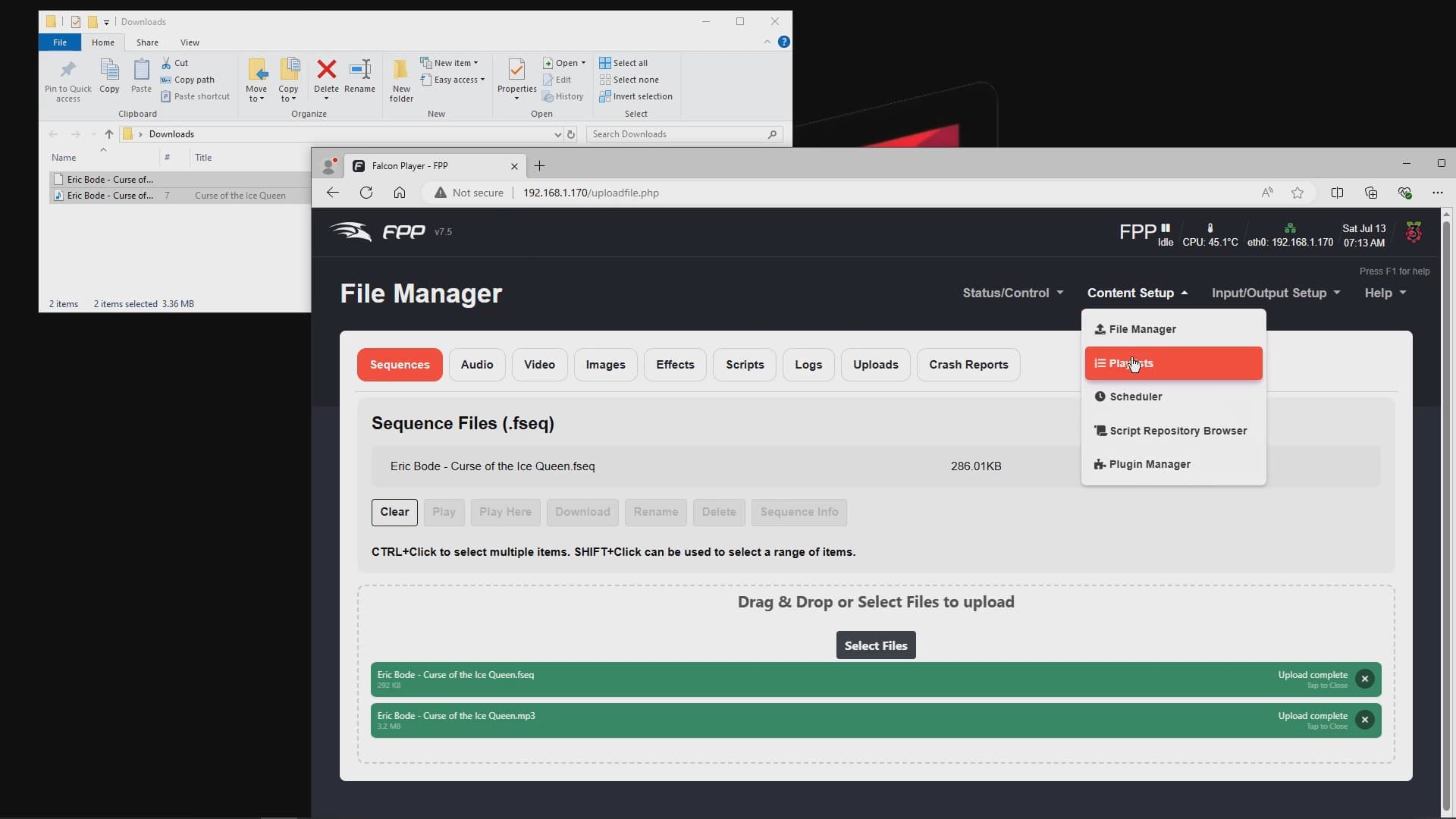Click Select all in Explorer ribbon
The image size is (1456, 819).
pos(623,63)
